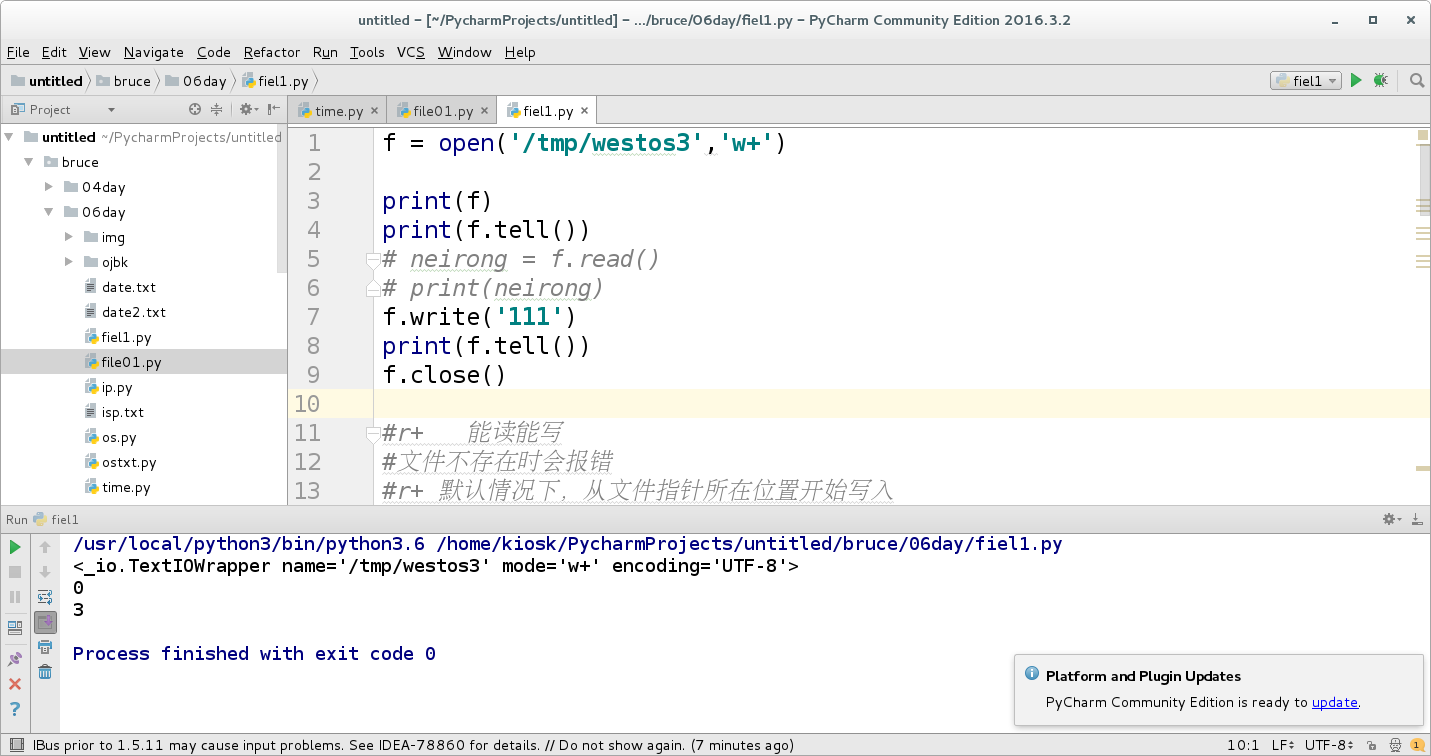
Task: Click the Down the stack trace arrow
Action: 45,572
